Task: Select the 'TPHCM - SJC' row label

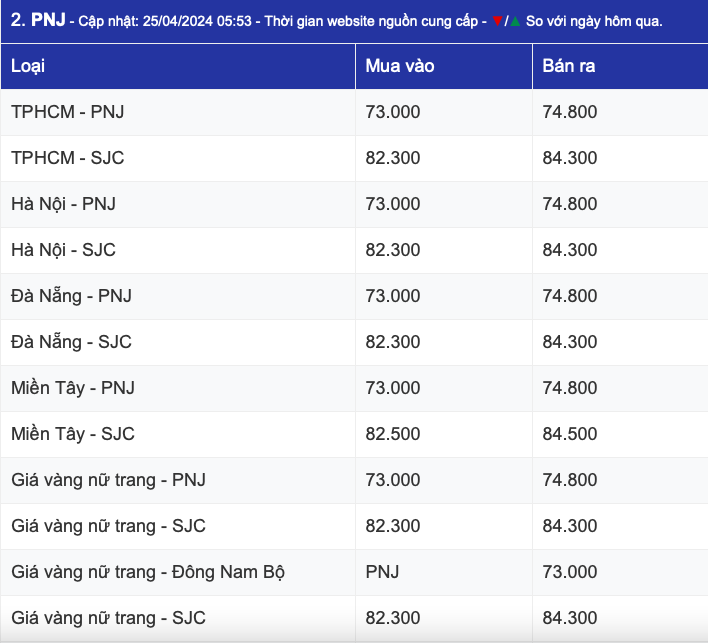Action: point(67,158)
